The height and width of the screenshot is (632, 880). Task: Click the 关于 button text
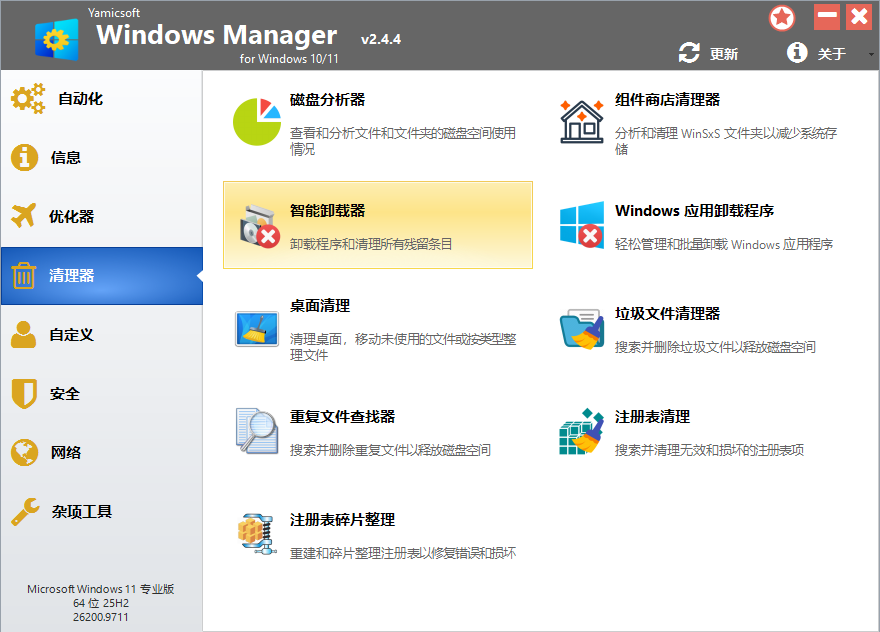click(832, 54)
